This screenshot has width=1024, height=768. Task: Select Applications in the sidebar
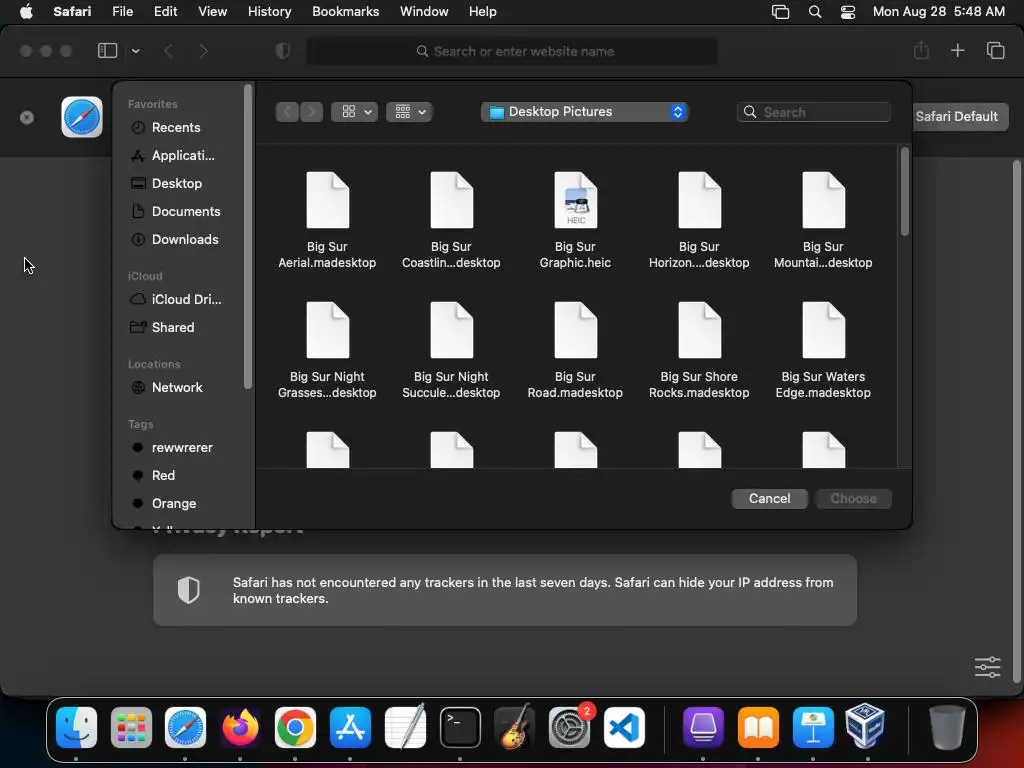point(176,155)
